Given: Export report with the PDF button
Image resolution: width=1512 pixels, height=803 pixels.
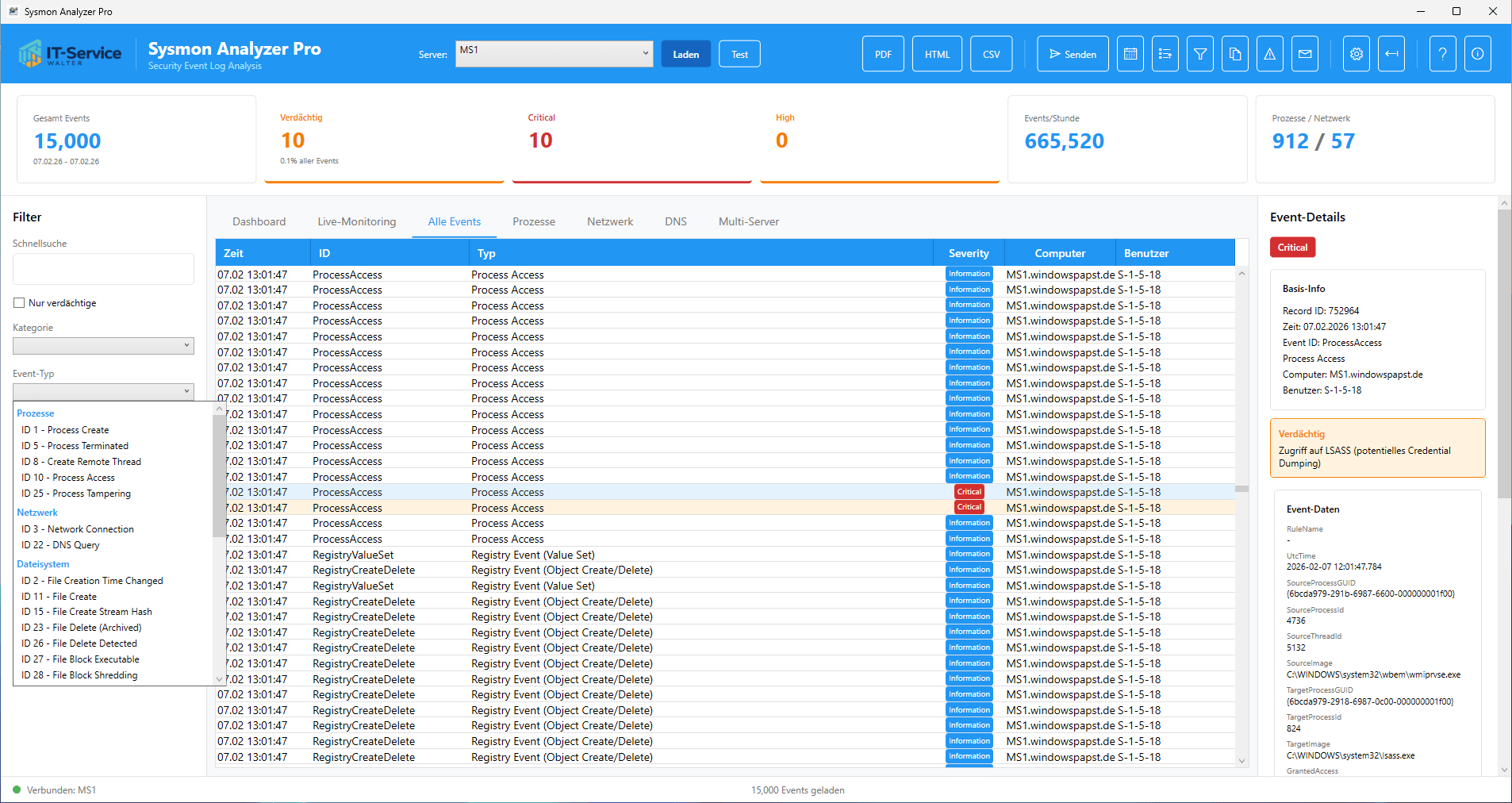Looking at the screenshot, I should pos(883,54).
